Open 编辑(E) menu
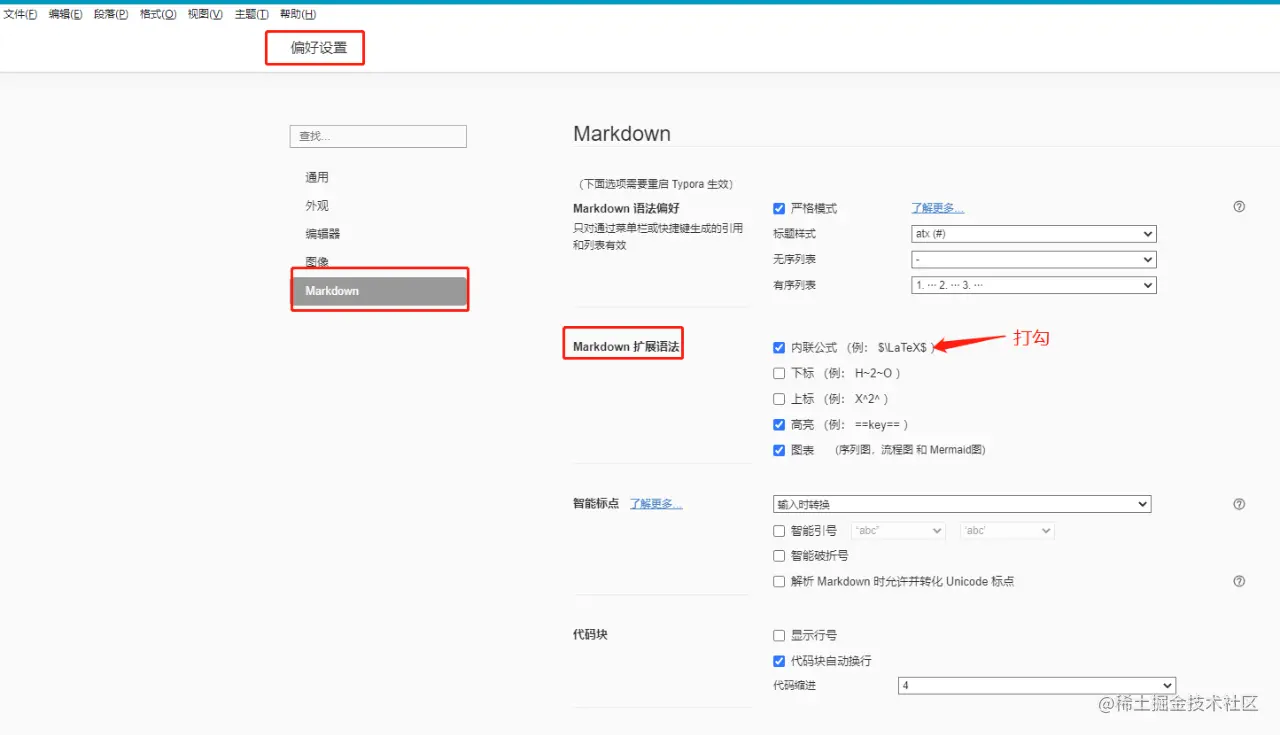This screenshot has height=735, width=1280. 66,14
